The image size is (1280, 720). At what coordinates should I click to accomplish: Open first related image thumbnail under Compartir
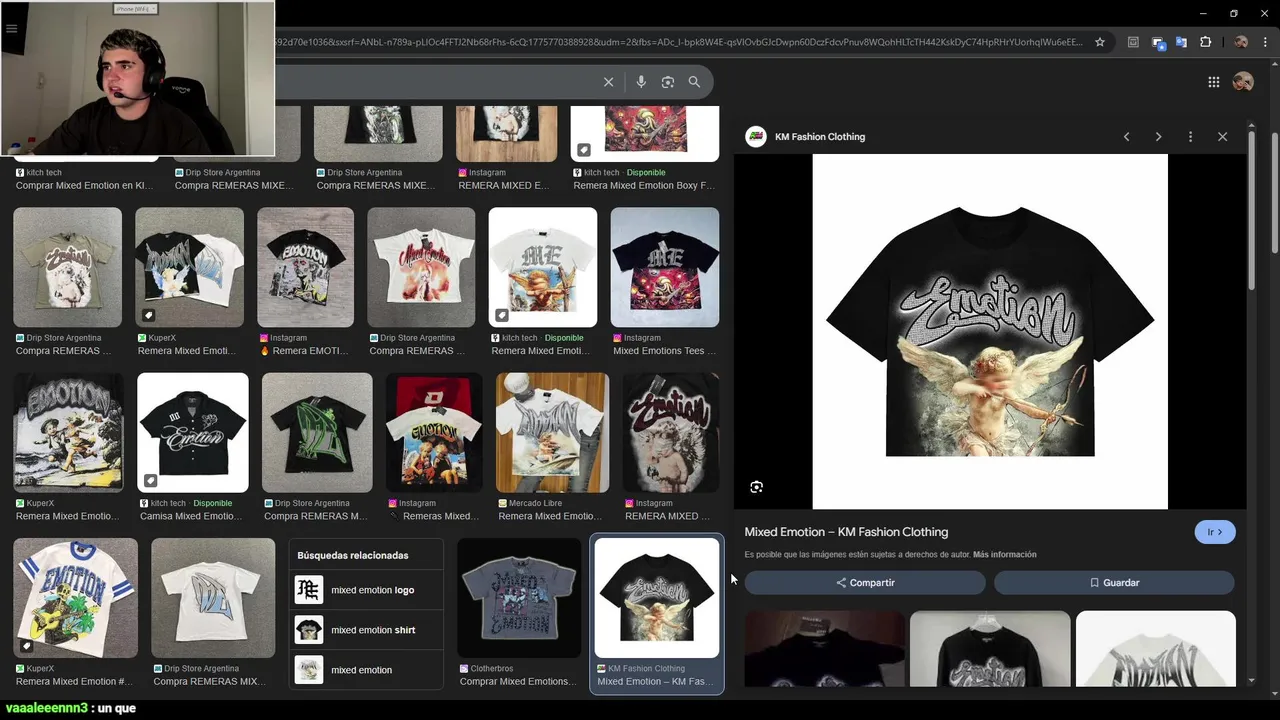pyautogui.click(x=824, y=648)
